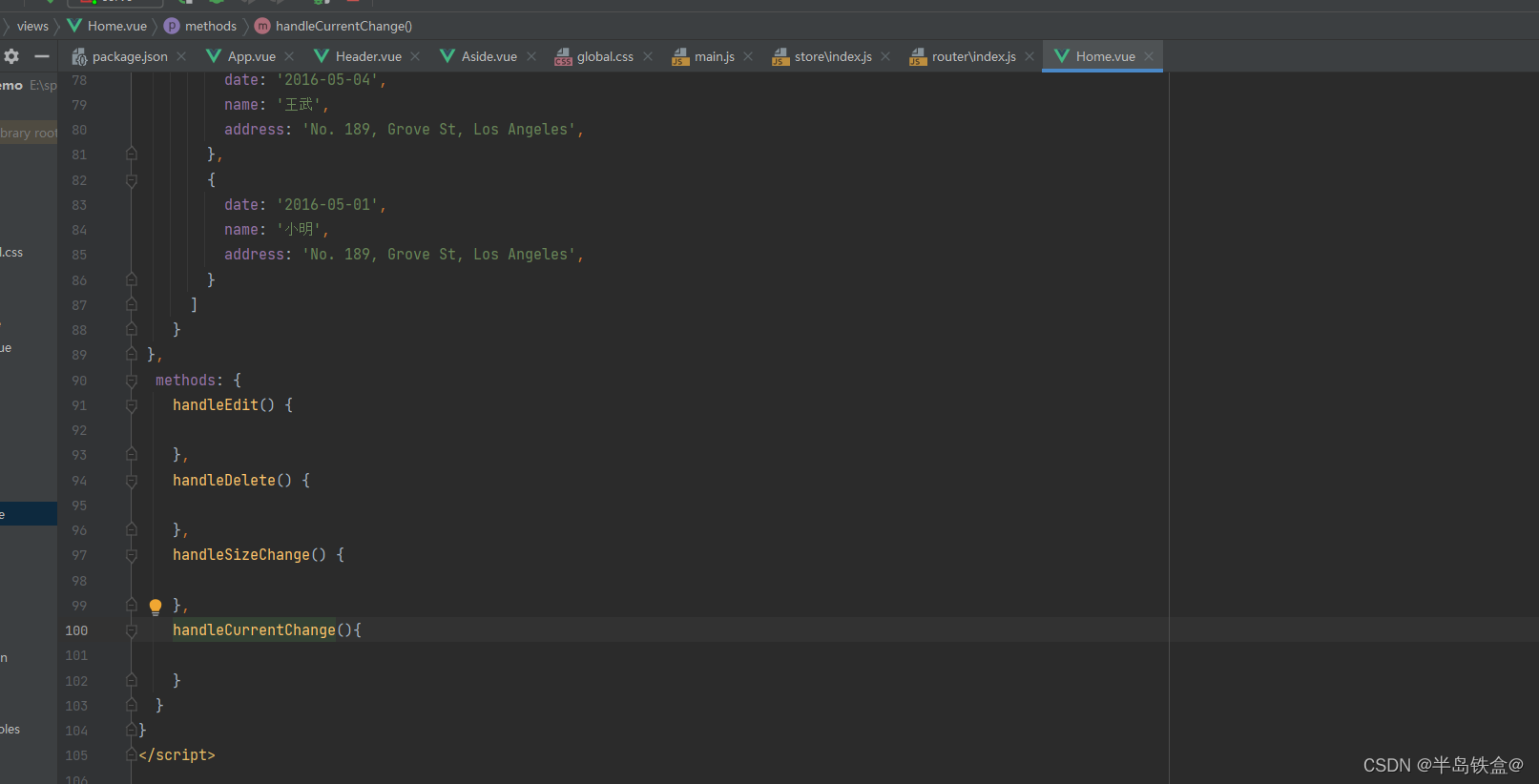Close the Home.vue tab
Viewport: 1539px width, 784px height.
(x=1149, y=56)
